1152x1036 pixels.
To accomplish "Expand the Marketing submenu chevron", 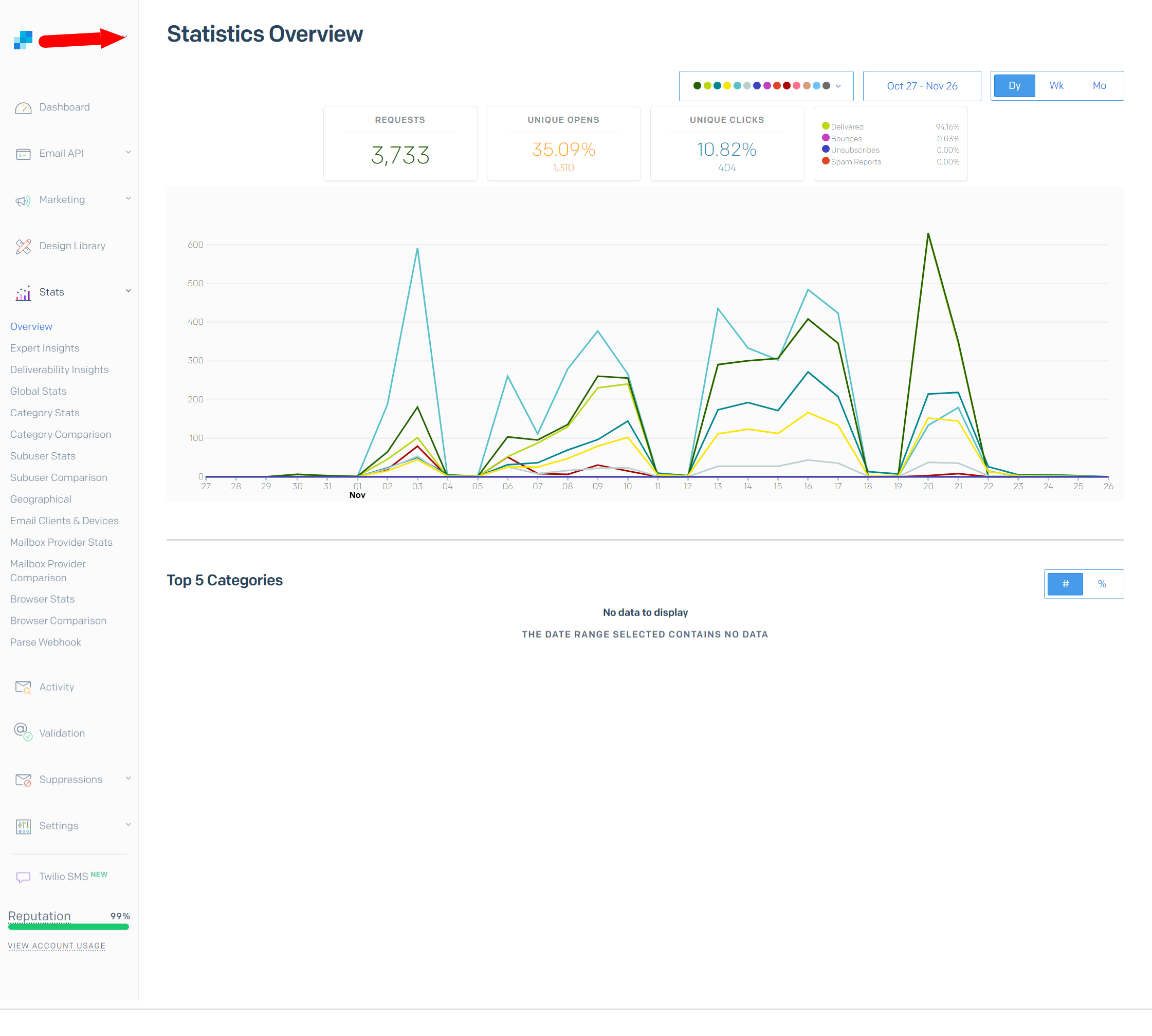I will (x=128, y=198).
